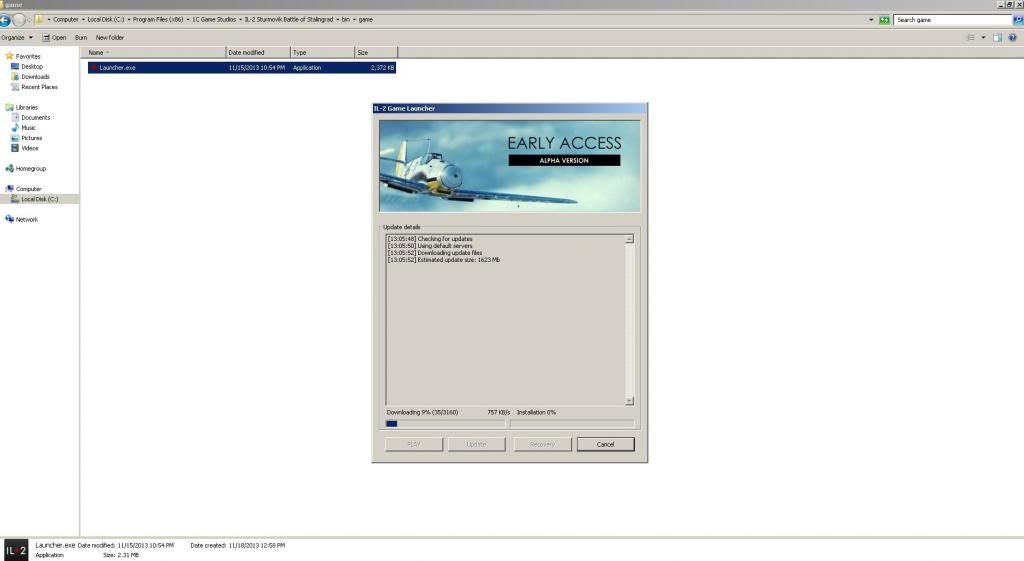Open Videos library in navigation pane

(29, 148)
